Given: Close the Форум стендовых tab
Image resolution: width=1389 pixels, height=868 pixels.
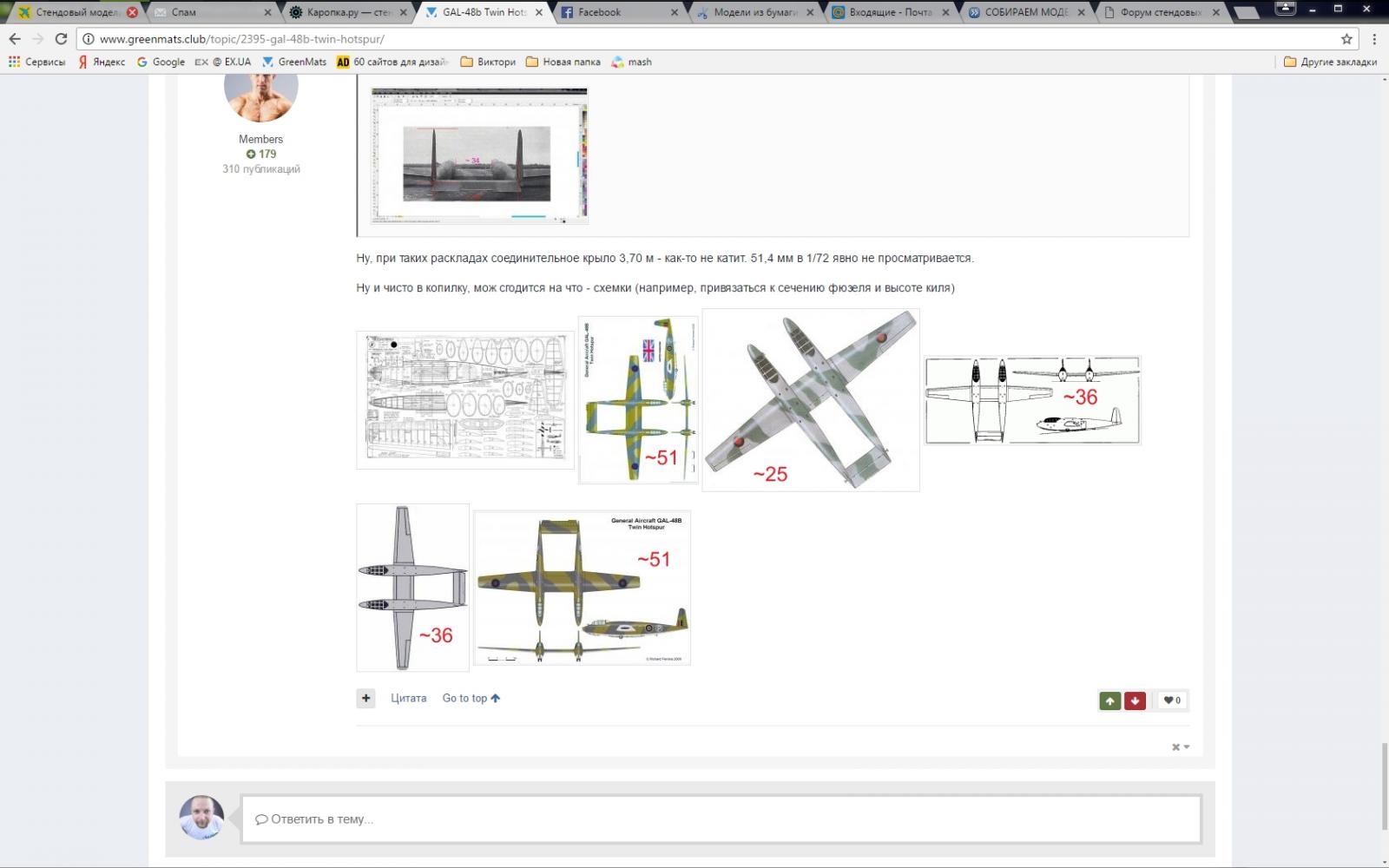Looking at the screenshot, I should tap(1216, 12).
